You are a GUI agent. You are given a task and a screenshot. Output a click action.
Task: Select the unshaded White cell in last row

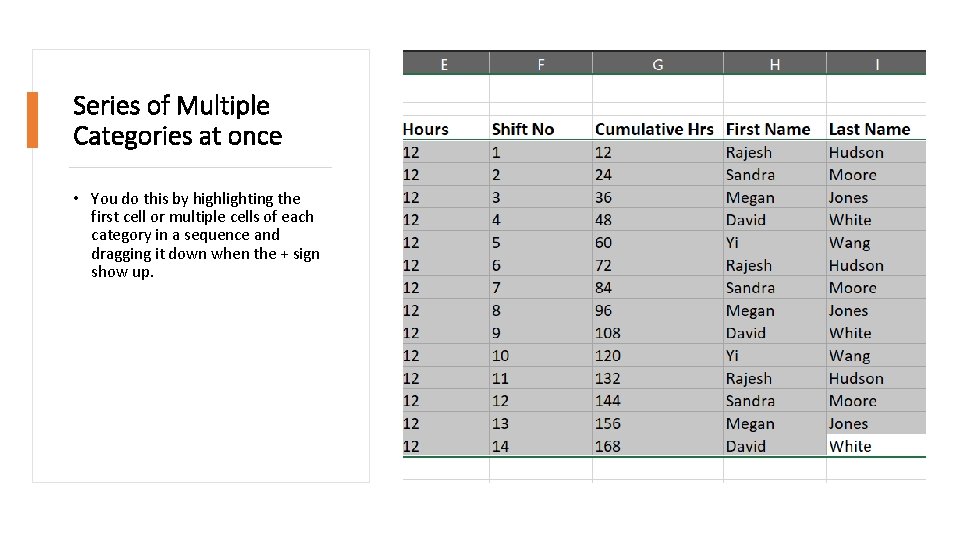[x=876, y=446]
